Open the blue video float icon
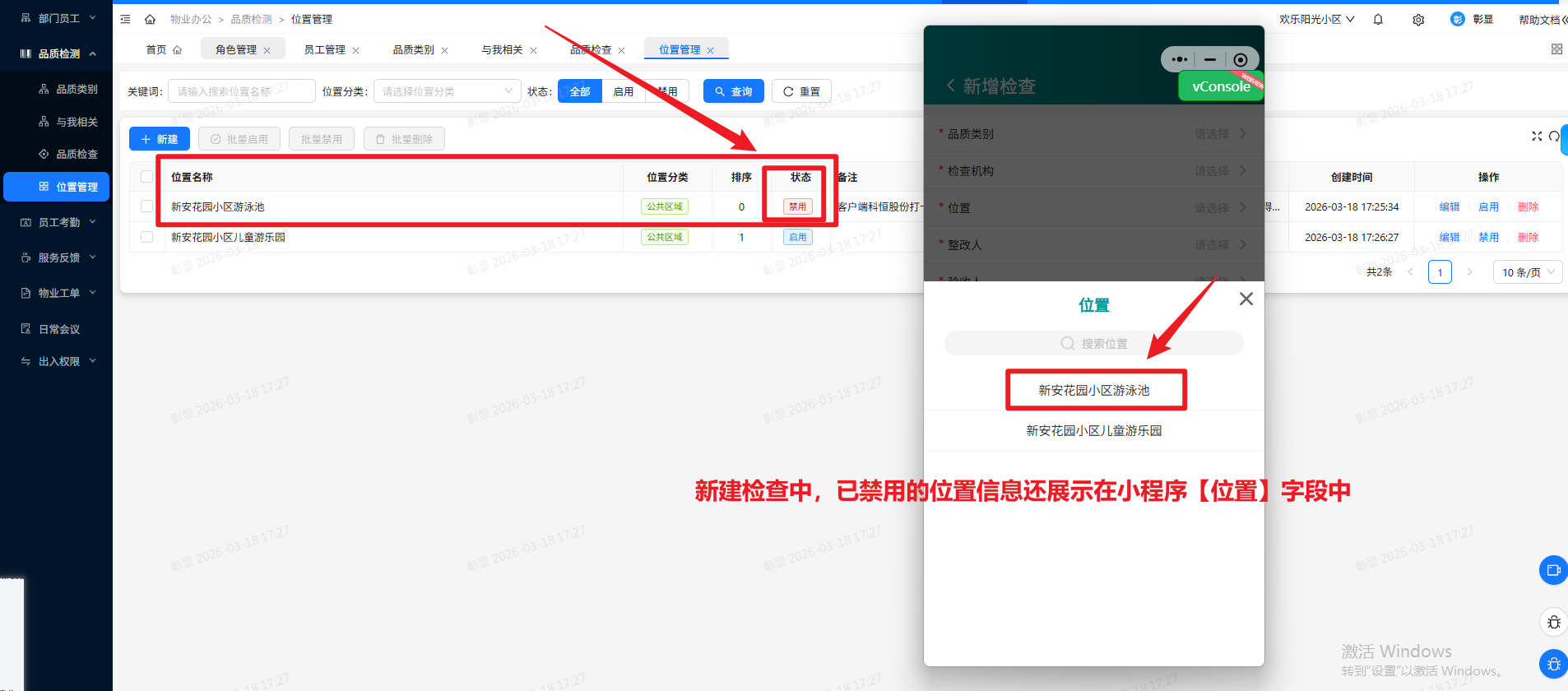This screenshot has height=691, width=1568. [x=1553, y=570]
